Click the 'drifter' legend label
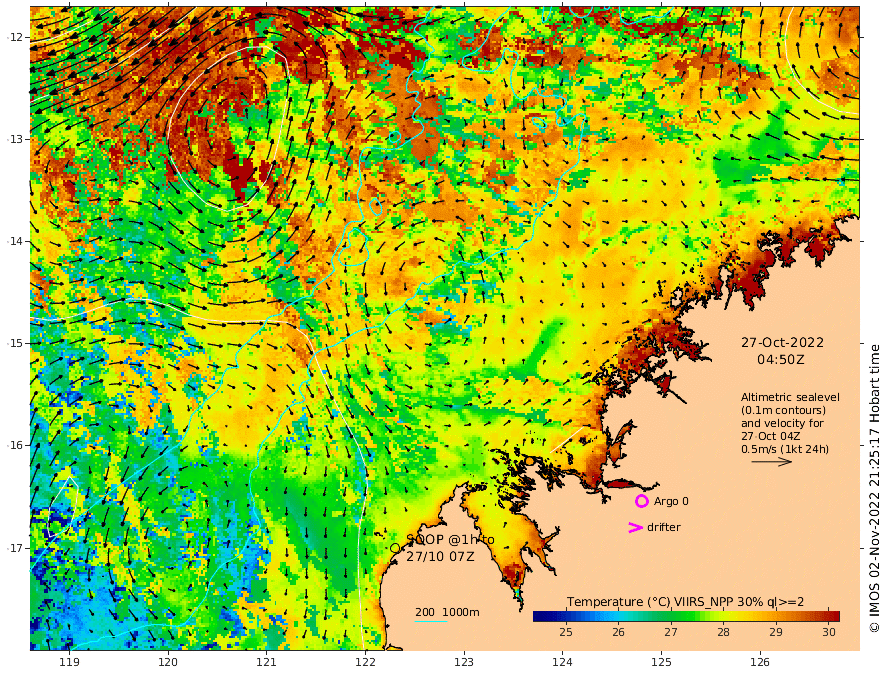The image size is (880, 680). click(x=664, y=527)
